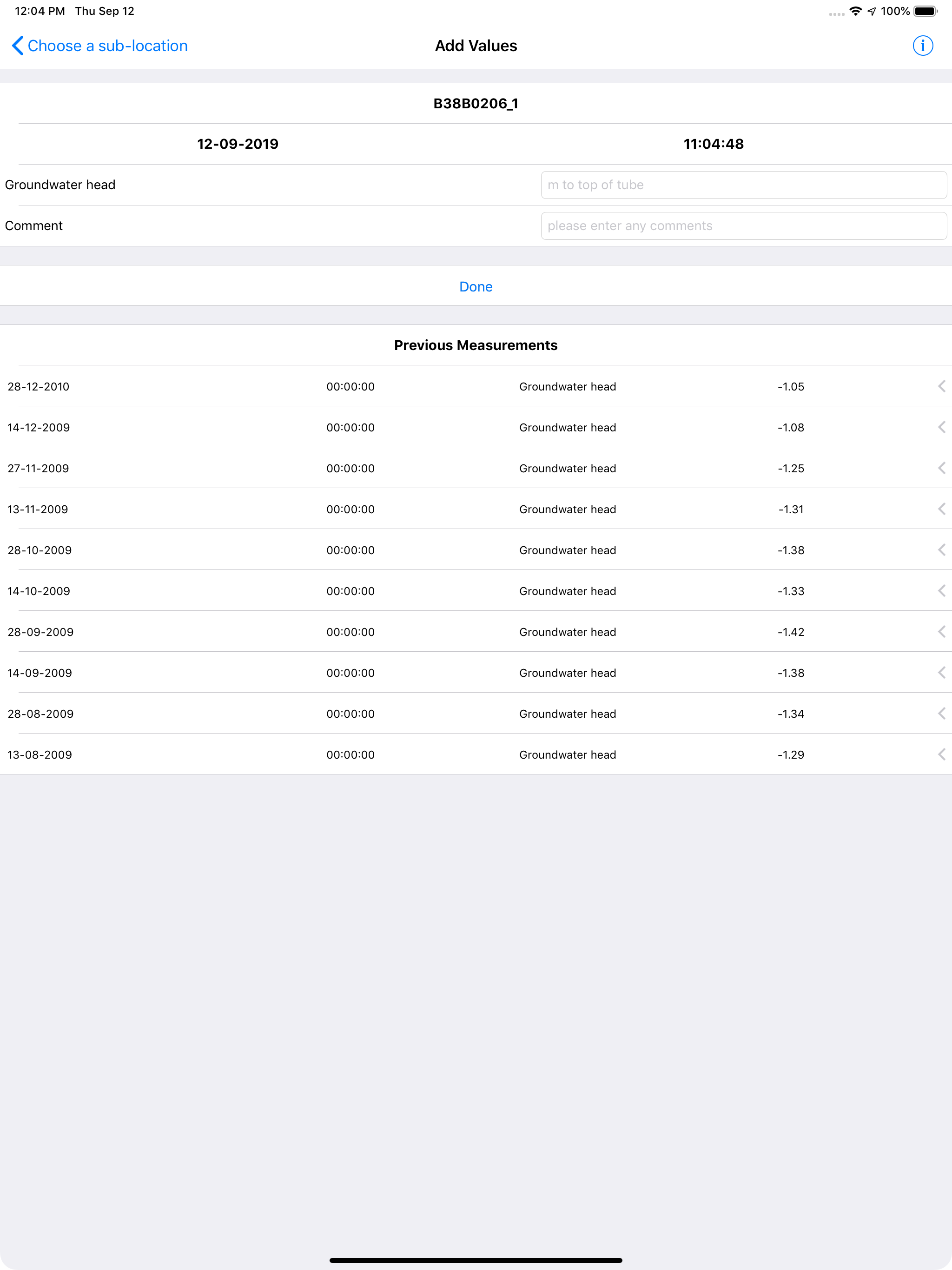Select the date 28-10-2009
Screen dimensions: 952x1270
[40, 550]
